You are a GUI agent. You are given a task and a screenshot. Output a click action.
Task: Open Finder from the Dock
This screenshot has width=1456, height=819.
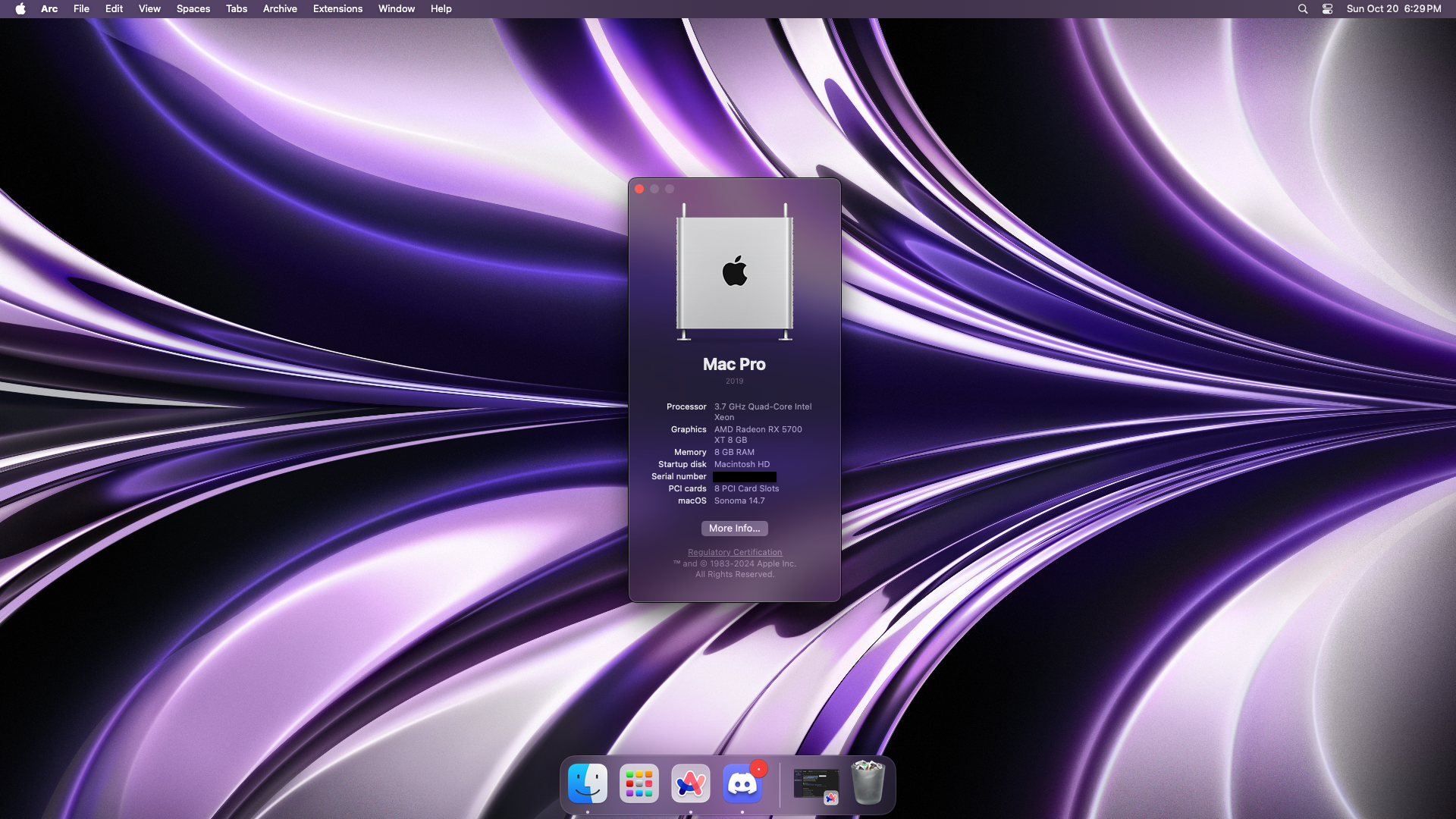pos(588,783)
